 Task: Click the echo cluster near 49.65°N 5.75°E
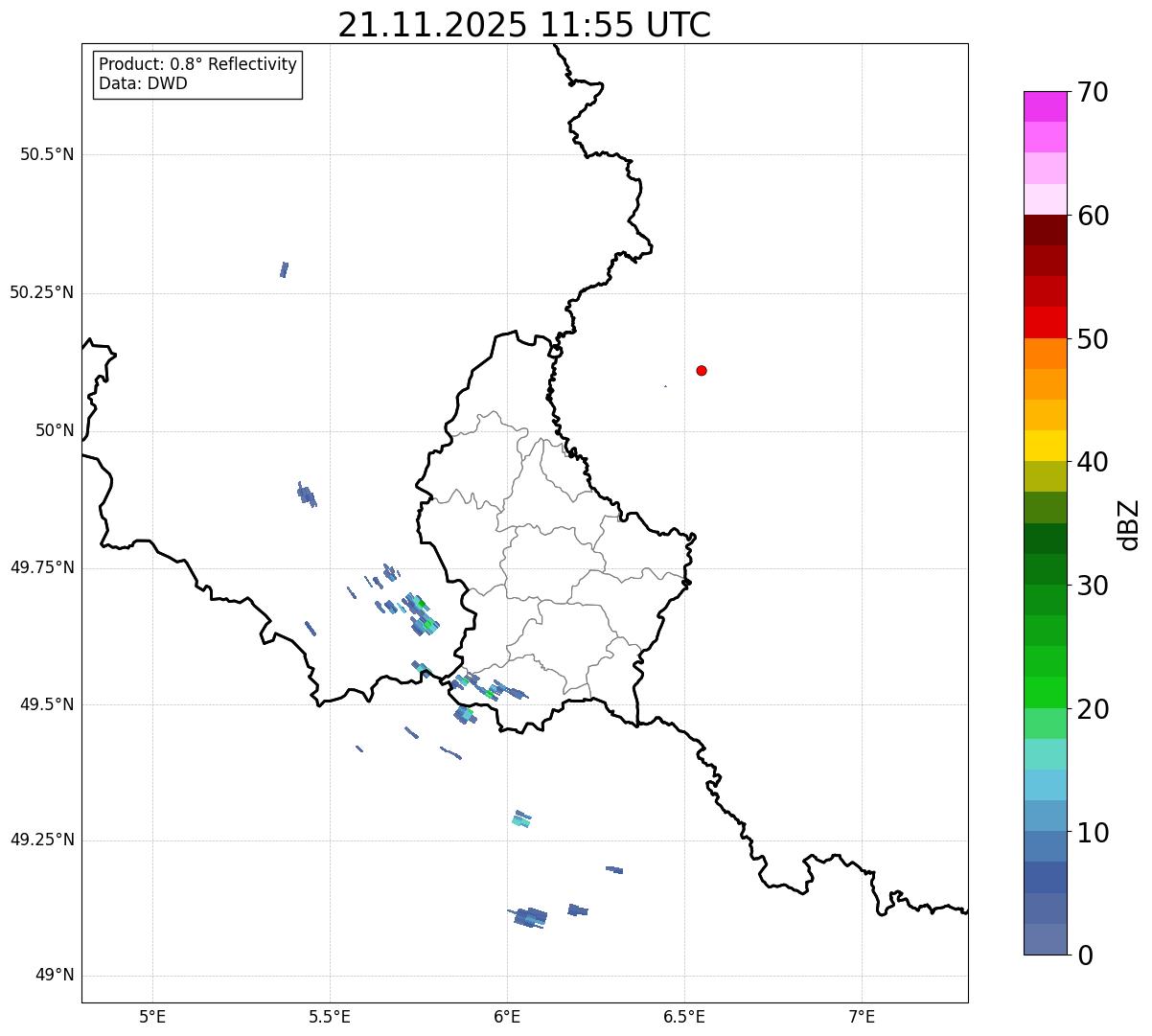click(x=422, y=614)
